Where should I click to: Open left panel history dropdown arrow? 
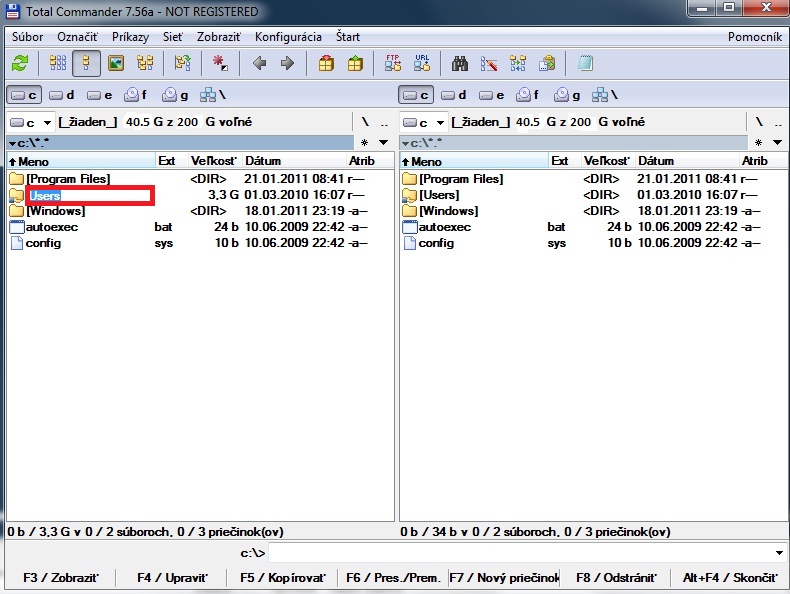pos(383,143)
